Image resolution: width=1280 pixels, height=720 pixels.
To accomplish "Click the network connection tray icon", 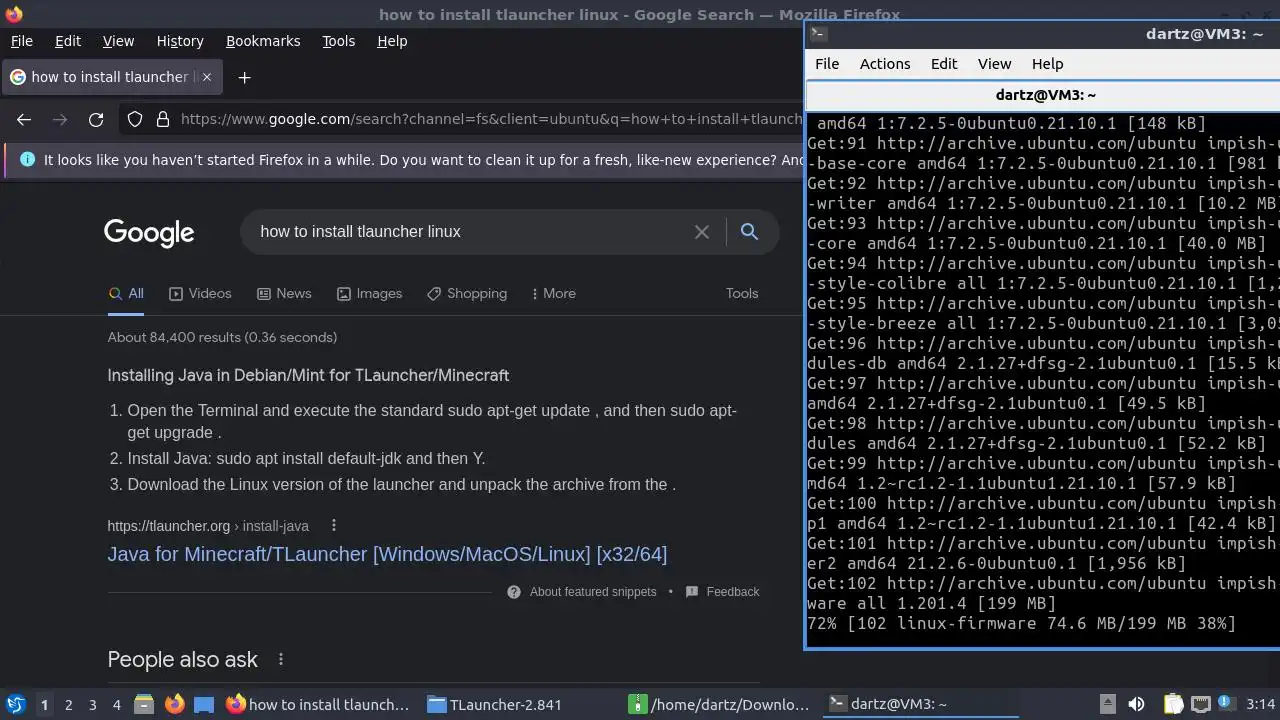I will point(1201,704).
